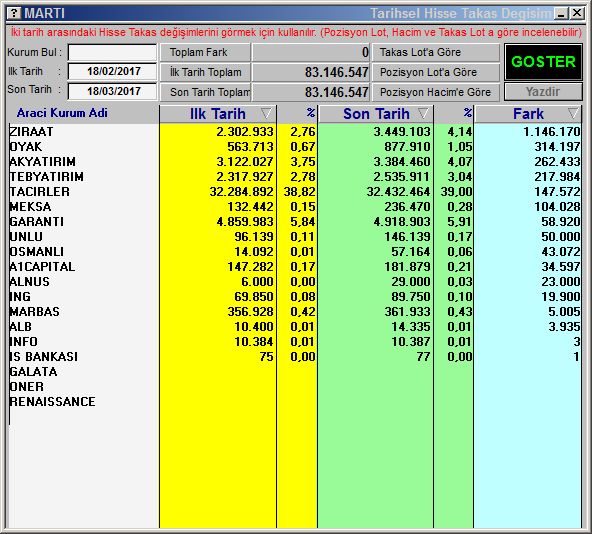592x534 pixels.
Task: Select Pozisyon Hacim'e Göre option
Action: pyautogui.click(x=436, y=92)
